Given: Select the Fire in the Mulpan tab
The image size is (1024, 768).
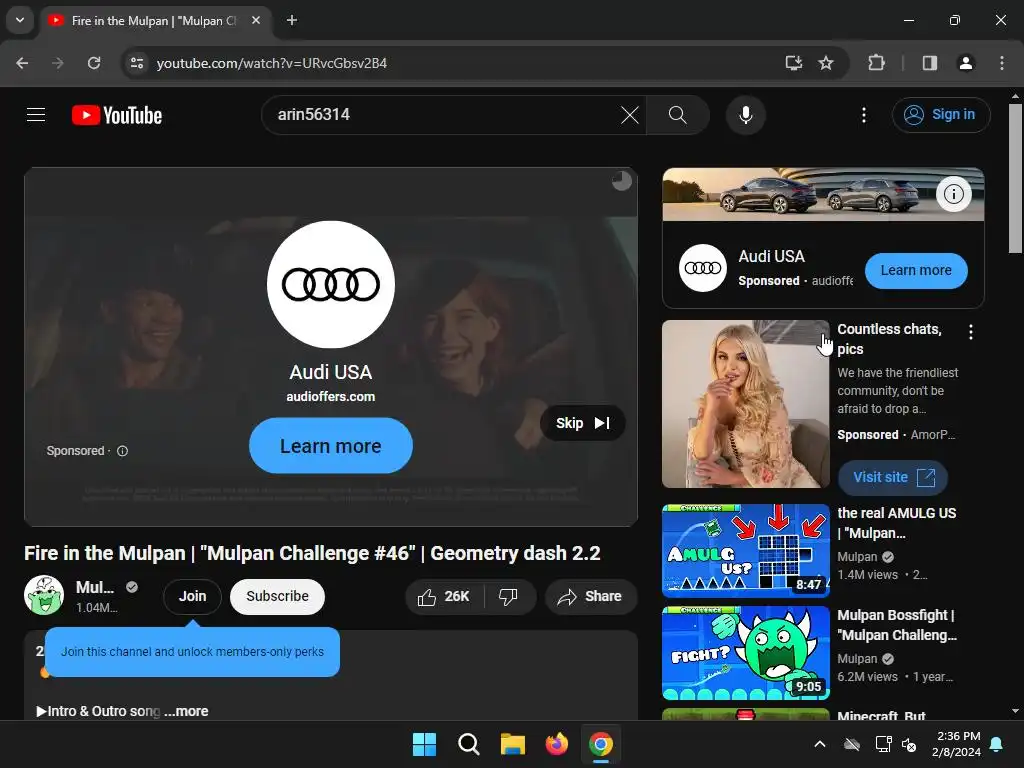Looking at the screenshot, I should click(x=153, y=21).
